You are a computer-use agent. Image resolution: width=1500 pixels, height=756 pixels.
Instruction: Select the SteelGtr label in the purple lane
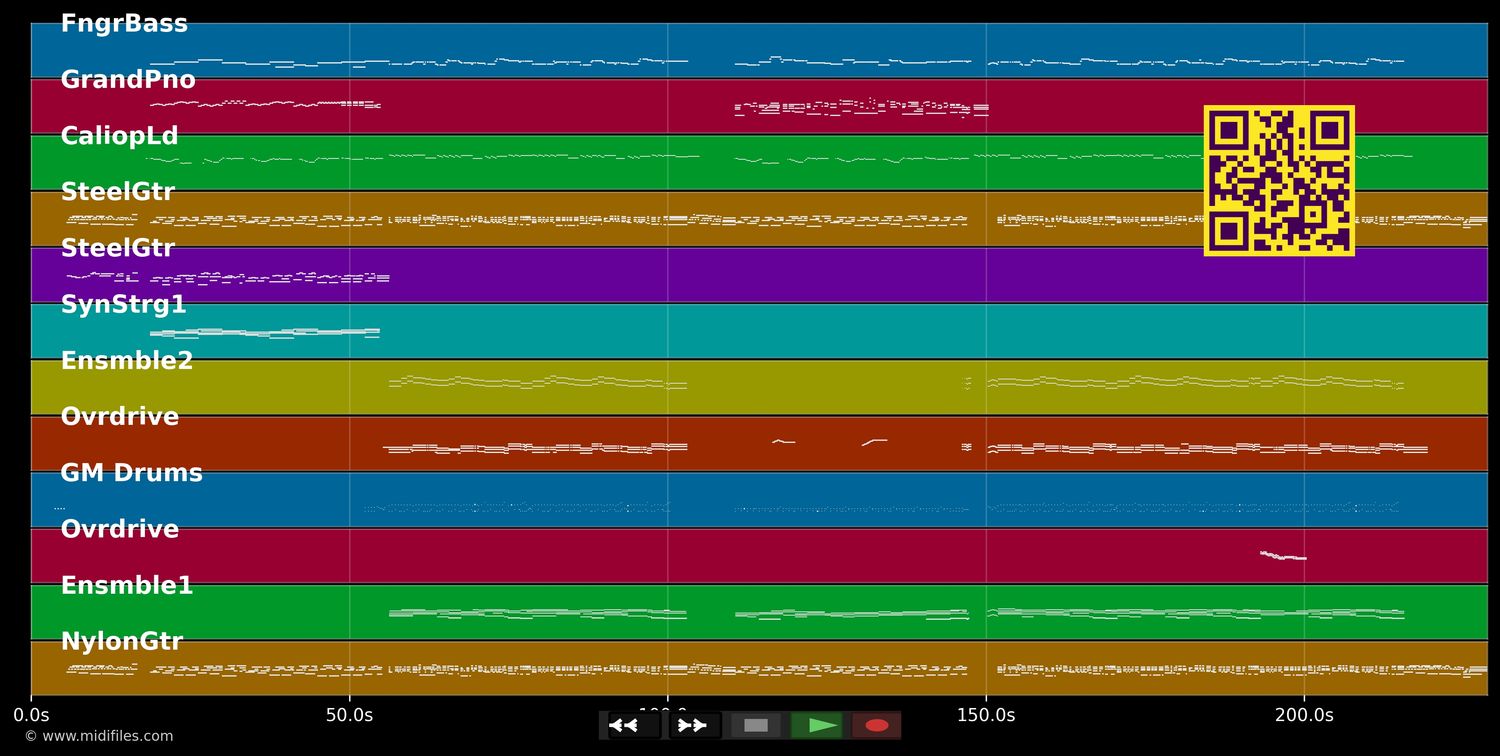tap(117, 248)
